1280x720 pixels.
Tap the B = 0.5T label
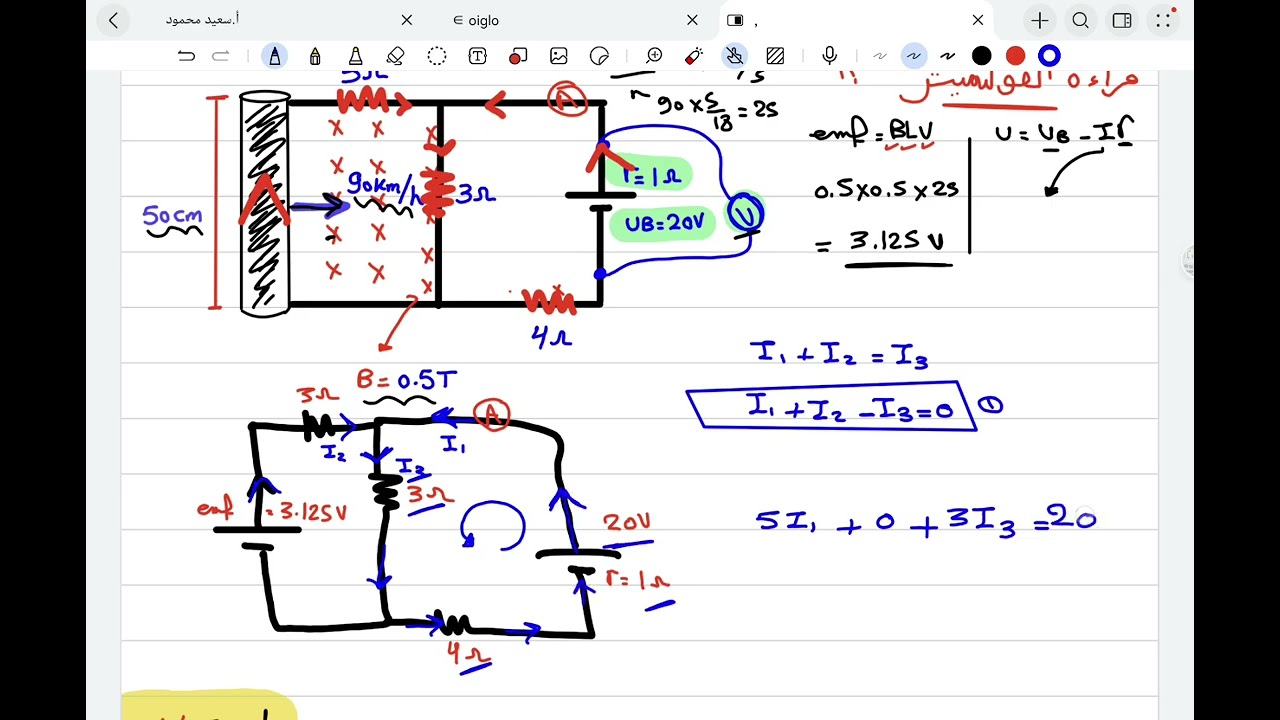point(406,380)
